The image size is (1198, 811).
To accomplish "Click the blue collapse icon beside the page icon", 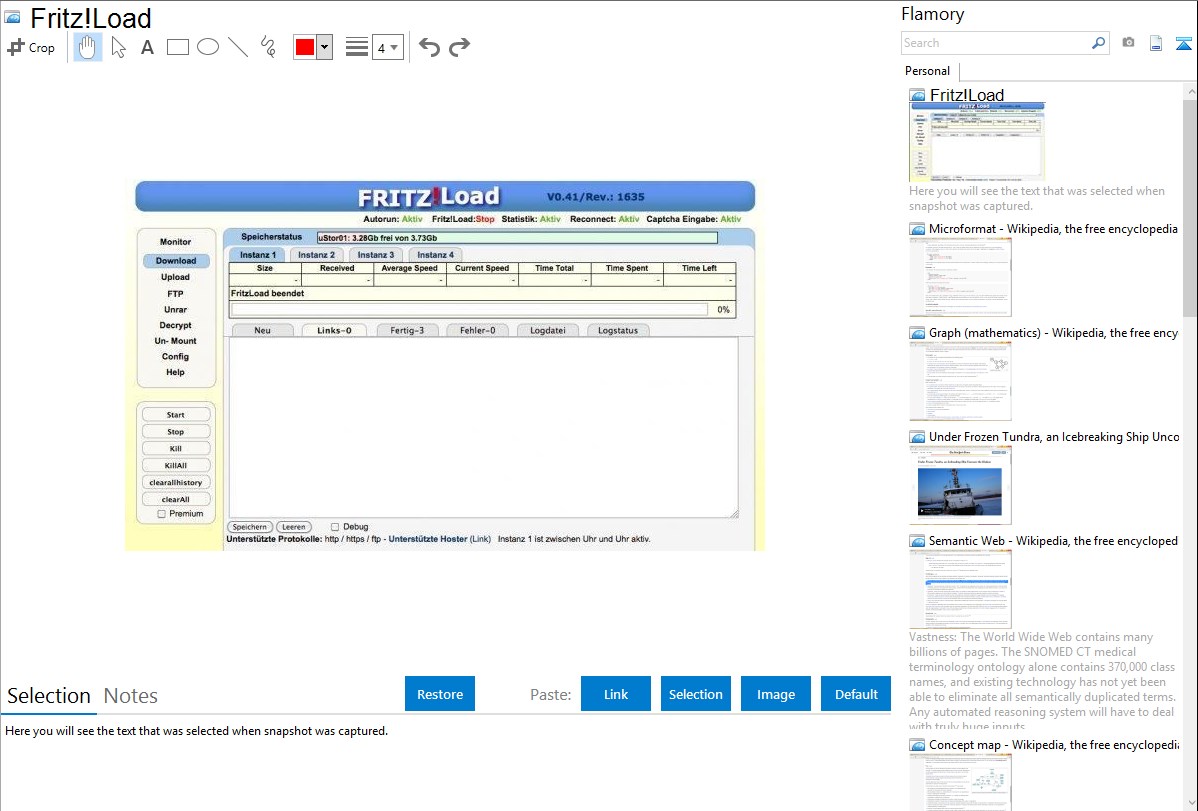I will tap(1183, 43).
